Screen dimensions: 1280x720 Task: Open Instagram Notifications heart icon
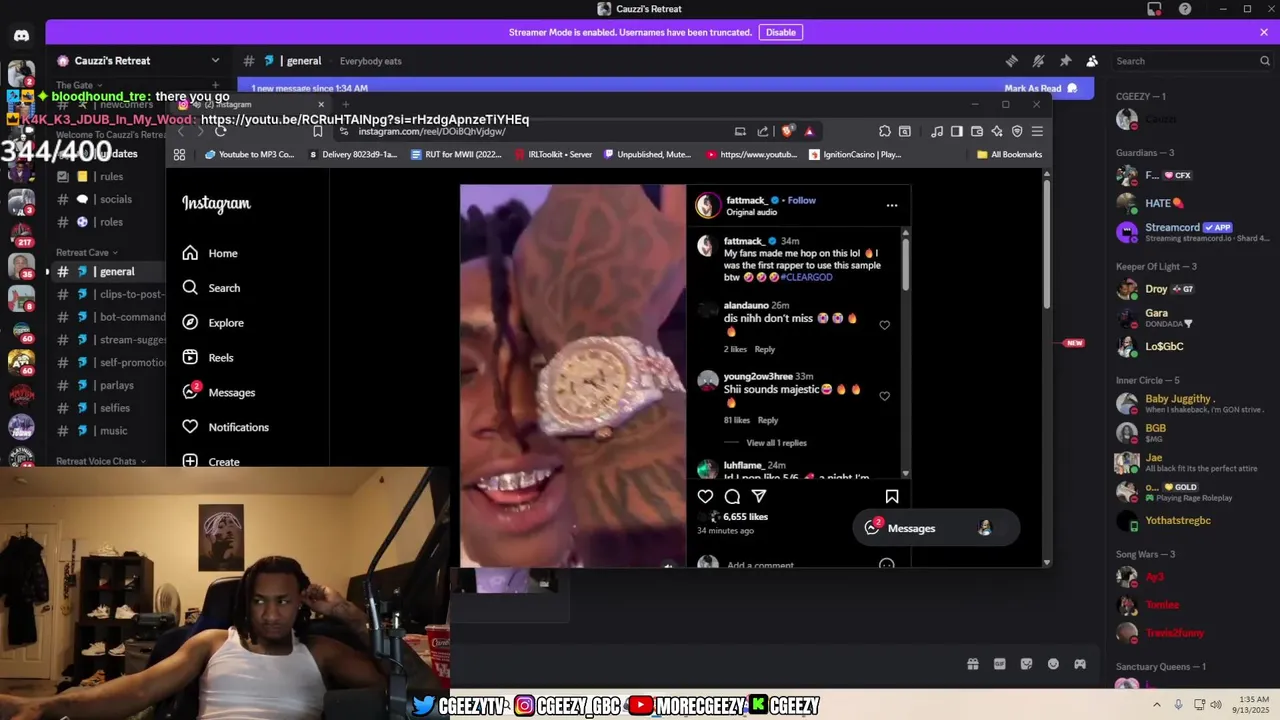click(190, 427)
